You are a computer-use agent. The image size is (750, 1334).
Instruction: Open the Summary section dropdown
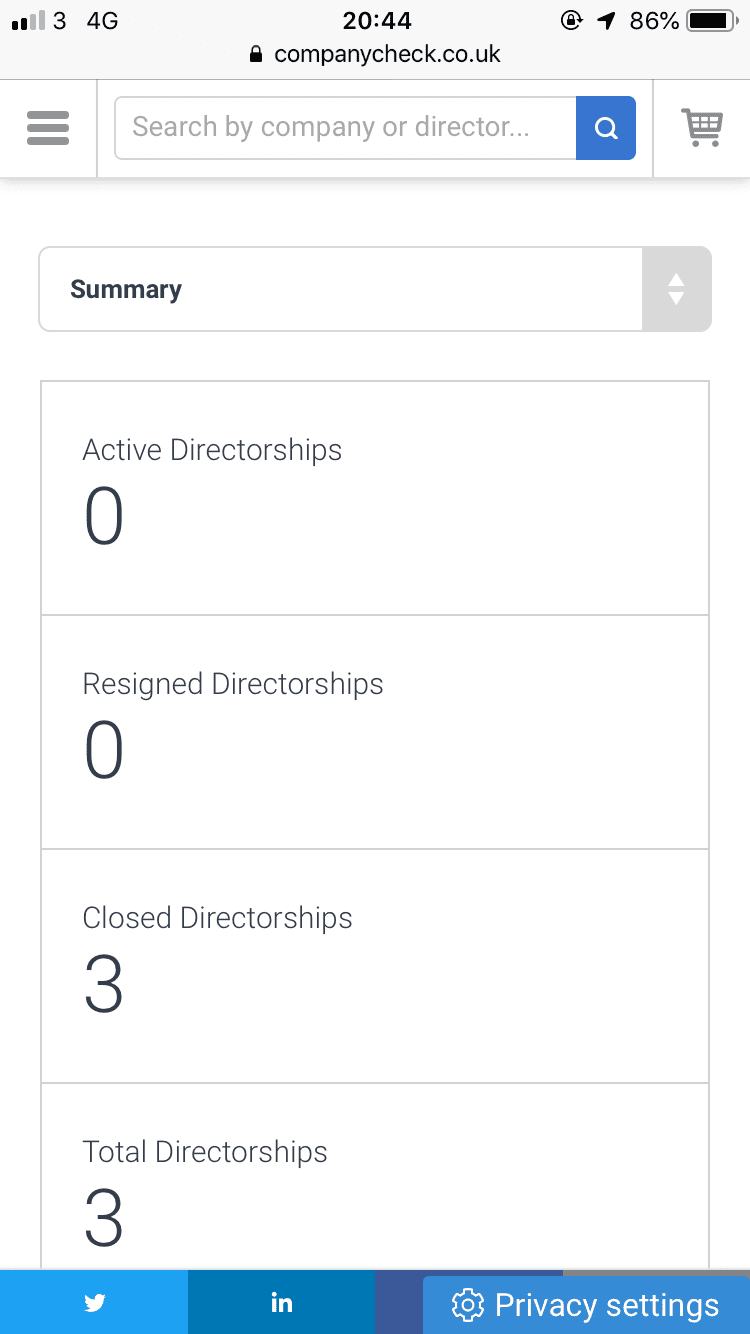[375, 289]
